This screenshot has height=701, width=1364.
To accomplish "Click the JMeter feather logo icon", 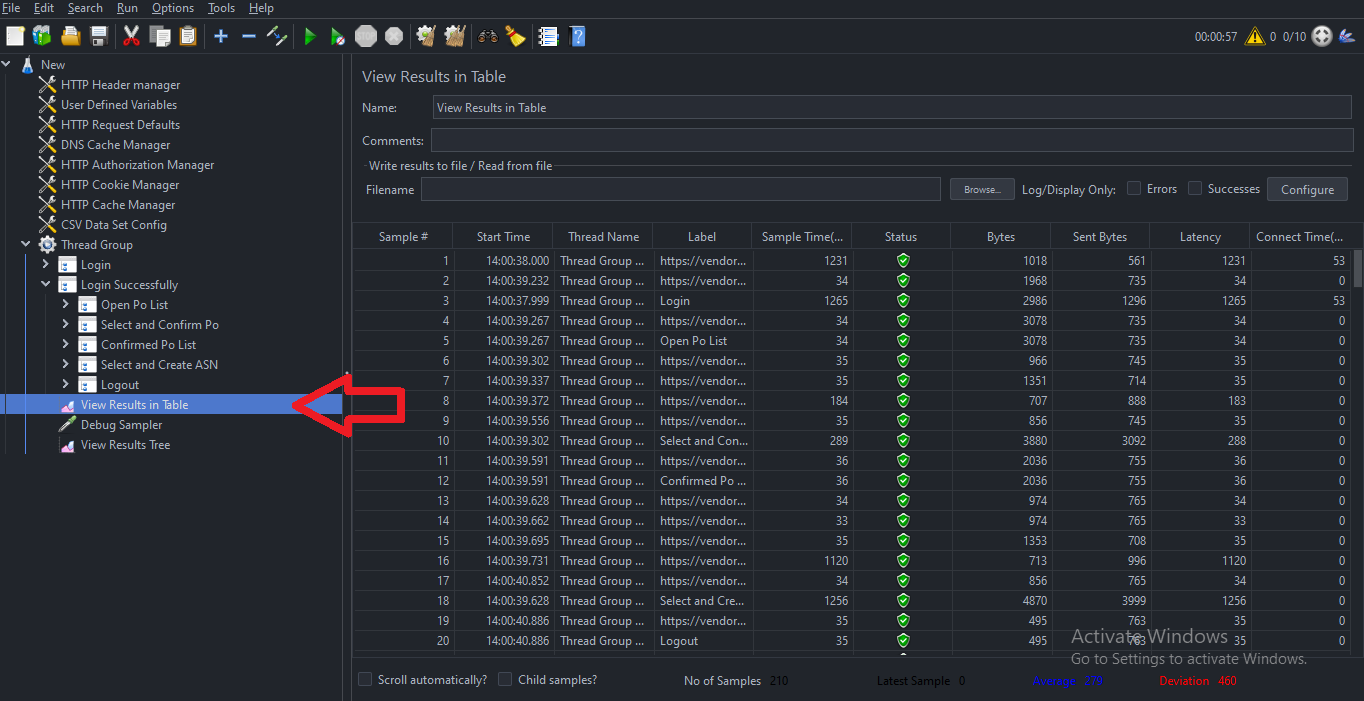I will coord(1349,36).
